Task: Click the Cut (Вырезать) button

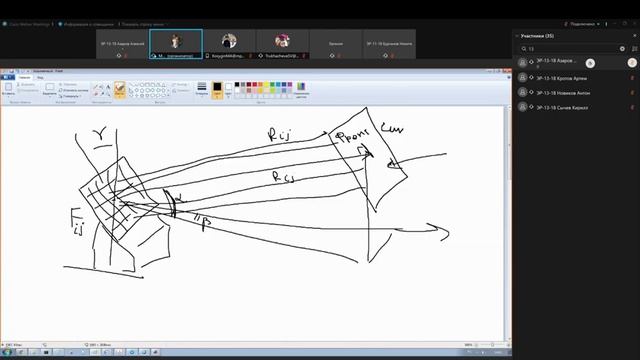Action: [26, 84]
